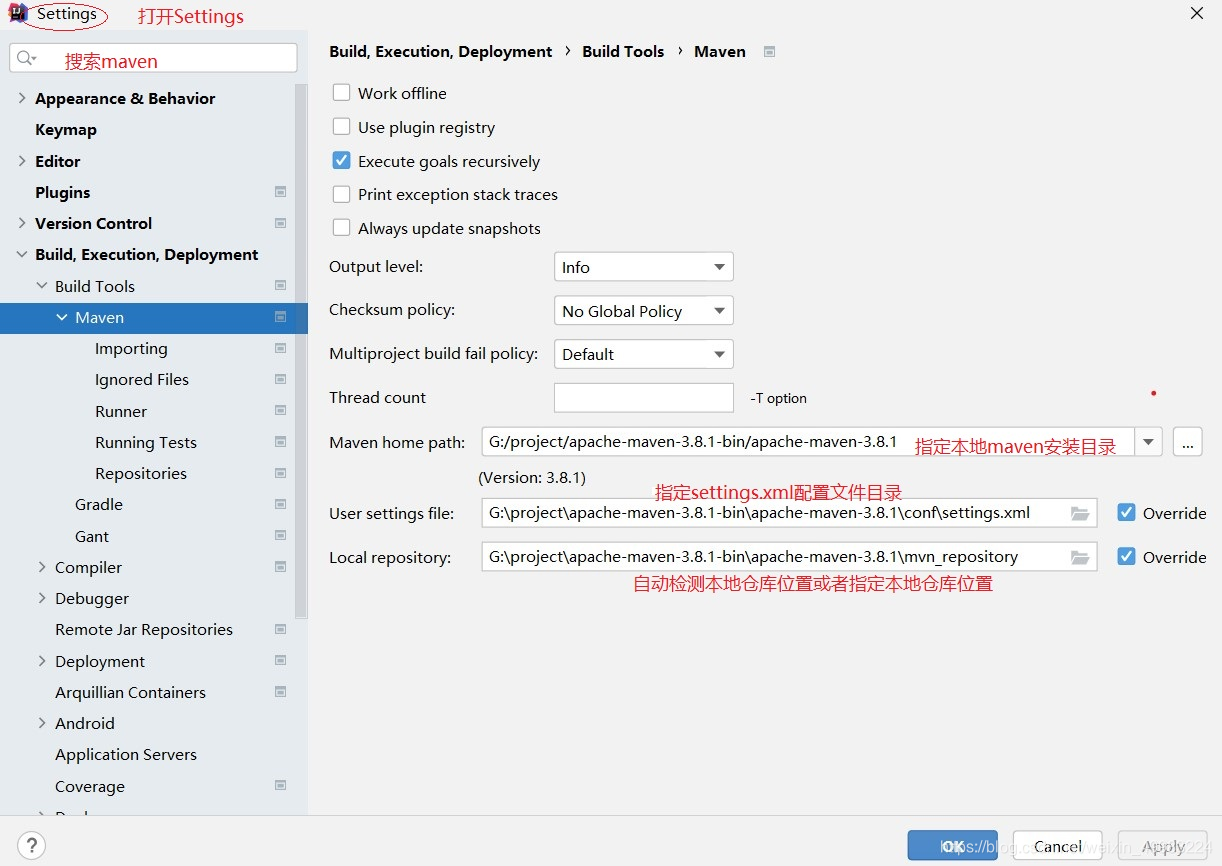
Task: Click the User settings file path field
Action: [789, 513]
